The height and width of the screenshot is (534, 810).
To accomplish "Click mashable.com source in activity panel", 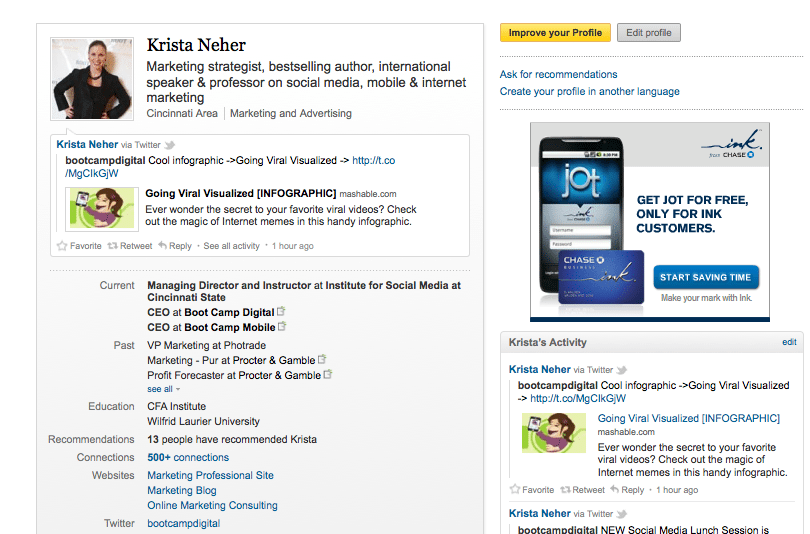I will coord(626,432).
